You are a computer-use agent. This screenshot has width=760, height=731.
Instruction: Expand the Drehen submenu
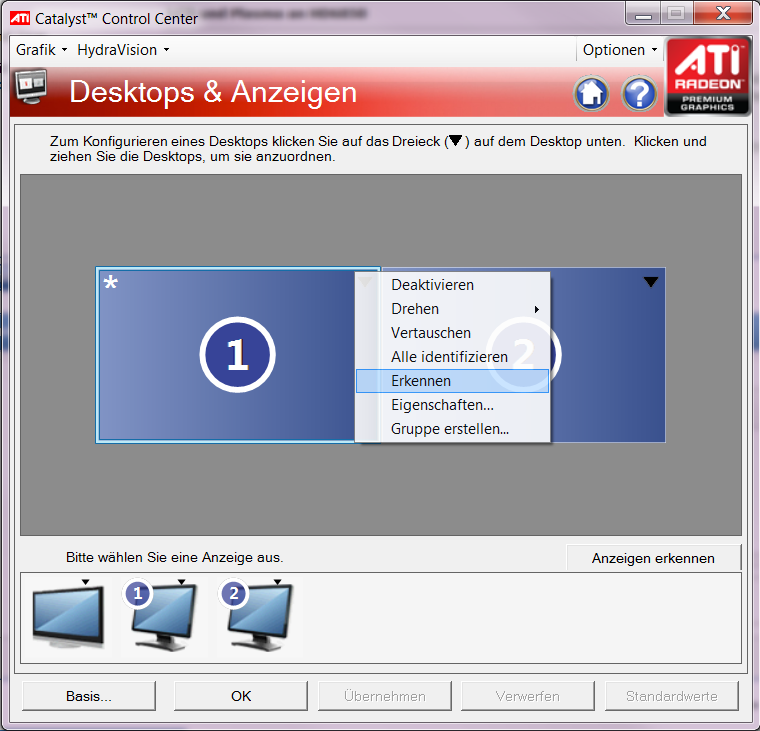point(452,309)
